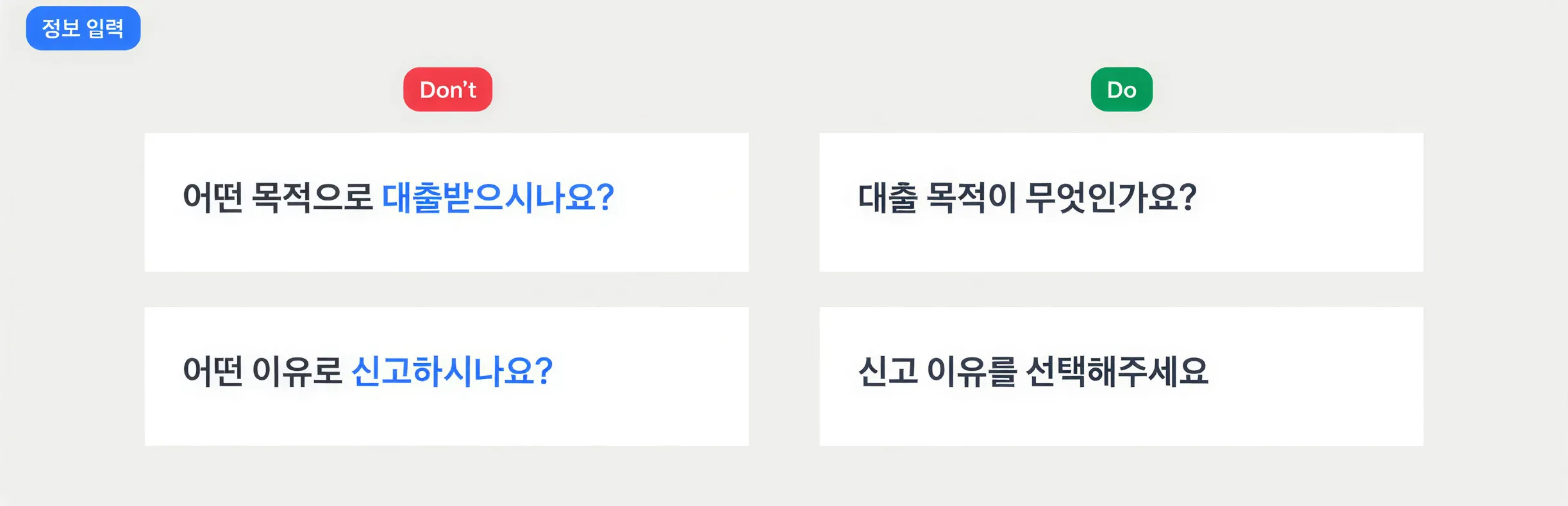
Task: Click 어떤 before 이유로 in the bottom card
Action: tap(213, 371)
